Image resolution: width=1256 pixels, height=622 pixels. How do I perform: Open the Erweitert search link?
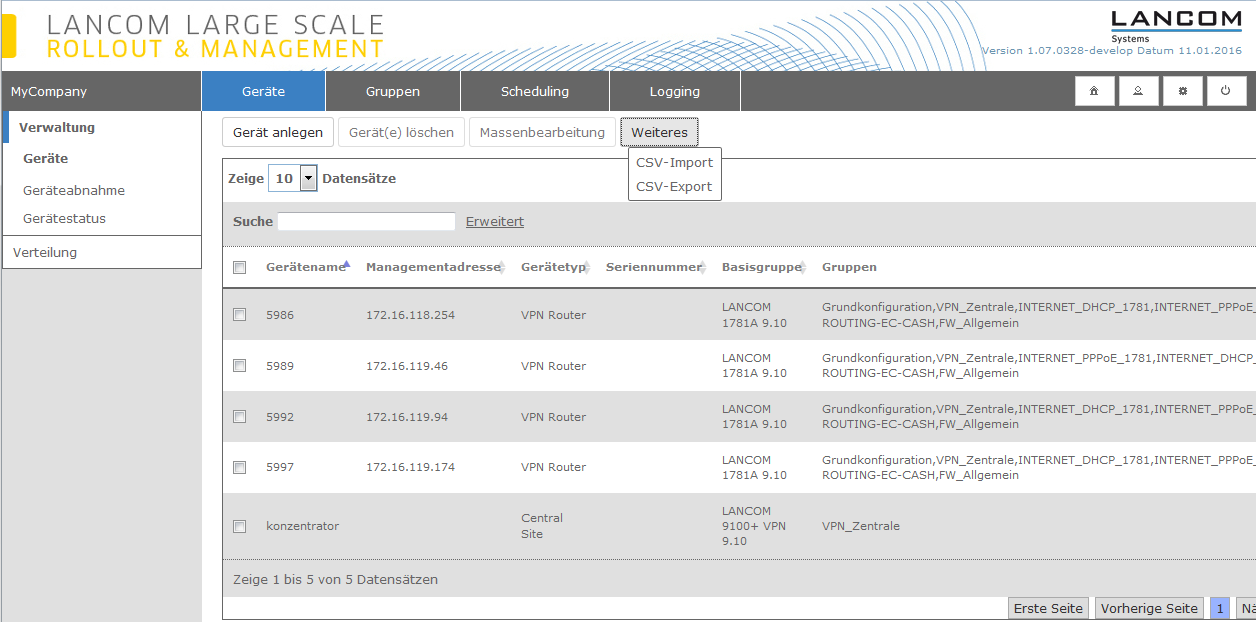[x=494, y=222]
